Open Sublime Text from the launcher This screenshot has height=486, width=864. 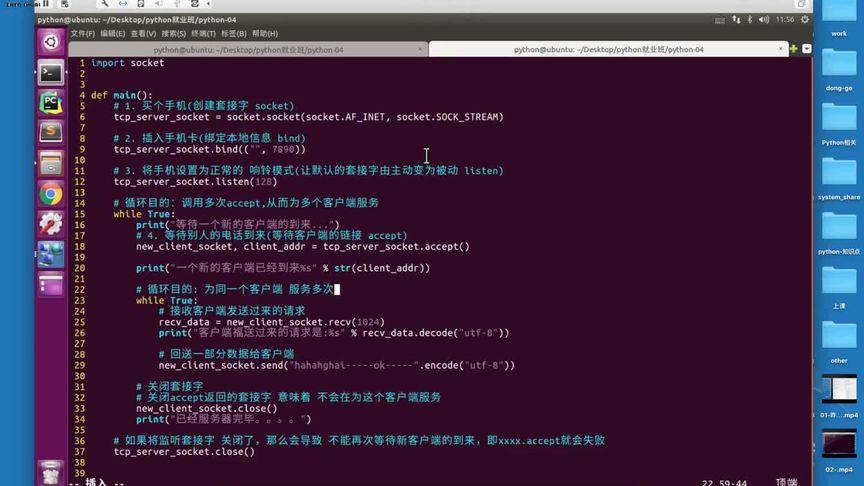51,132
